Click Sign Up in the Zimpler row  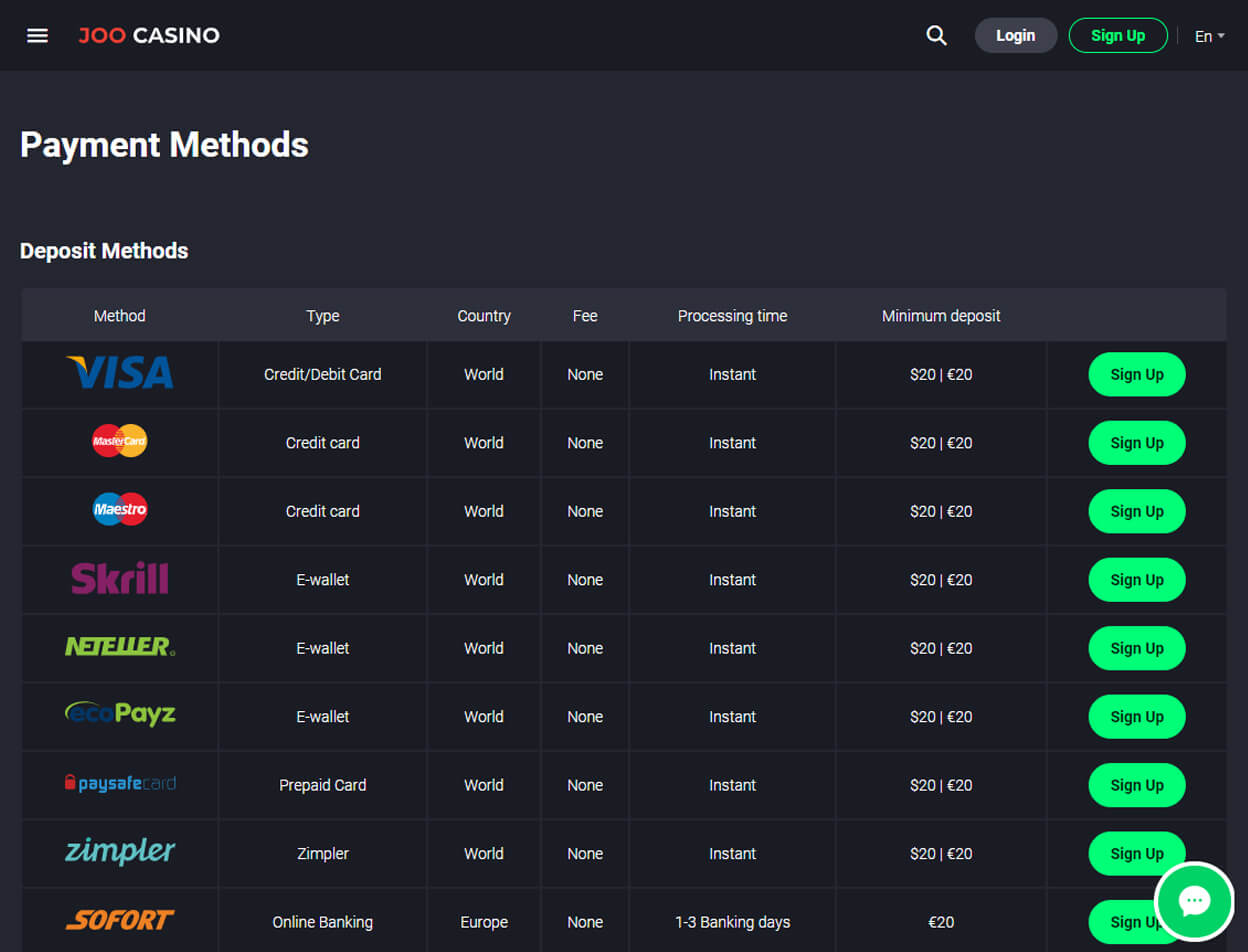(1137, 854)
